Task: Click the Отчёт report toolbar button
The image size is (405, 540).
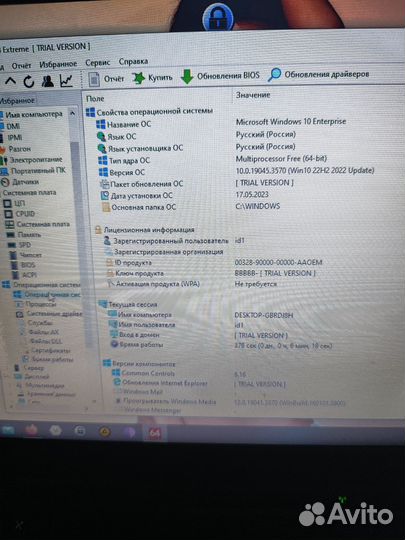Action: pyautogui.click(x=106, y=79)
